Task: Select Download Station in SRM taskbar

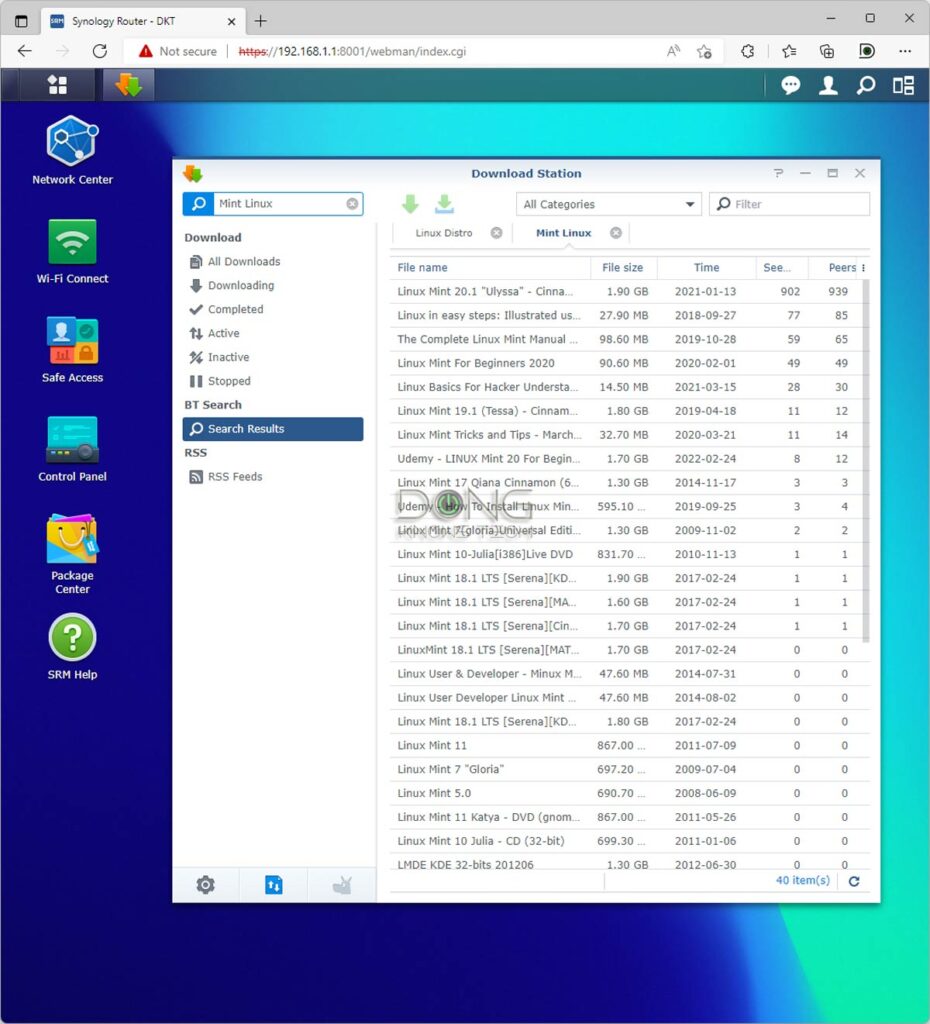Action: pos(129,85)
